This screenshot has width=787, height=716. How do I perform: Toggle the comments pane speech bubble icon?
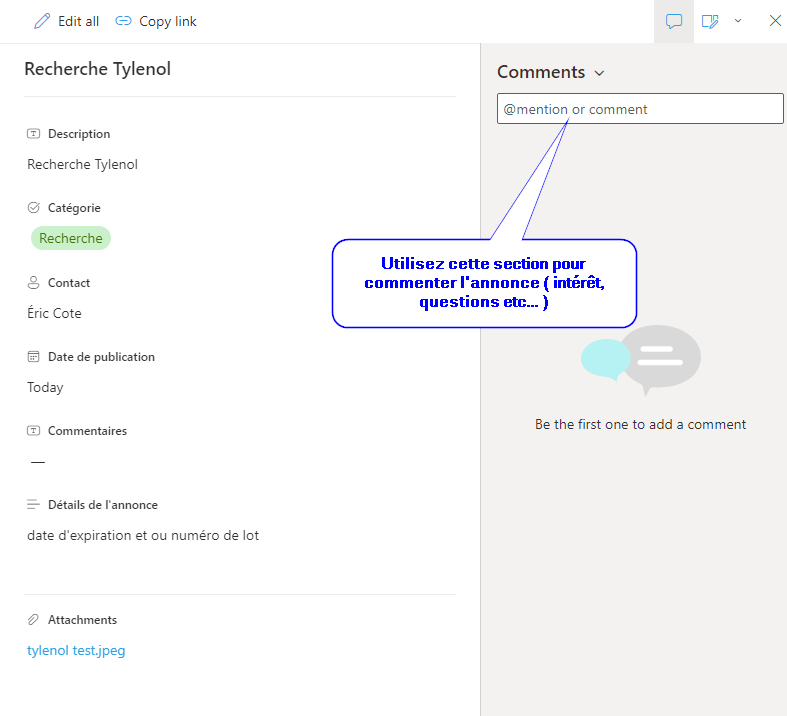[674, 21]
